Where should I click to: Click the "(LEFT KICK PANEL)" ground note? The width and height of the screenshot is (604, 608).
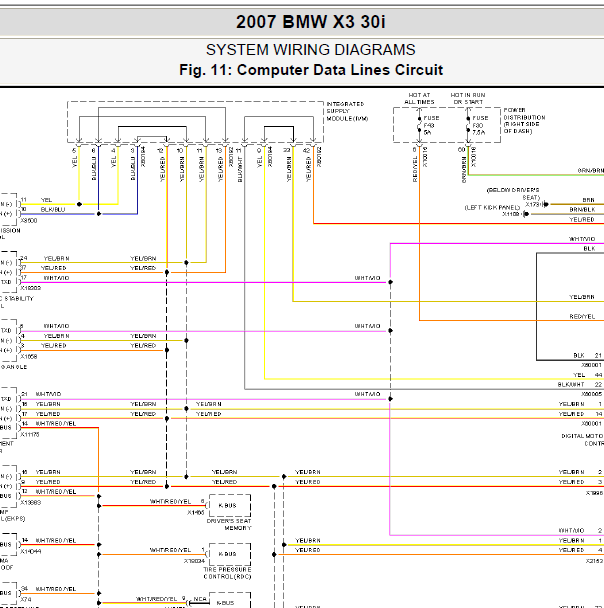(492, 207)
